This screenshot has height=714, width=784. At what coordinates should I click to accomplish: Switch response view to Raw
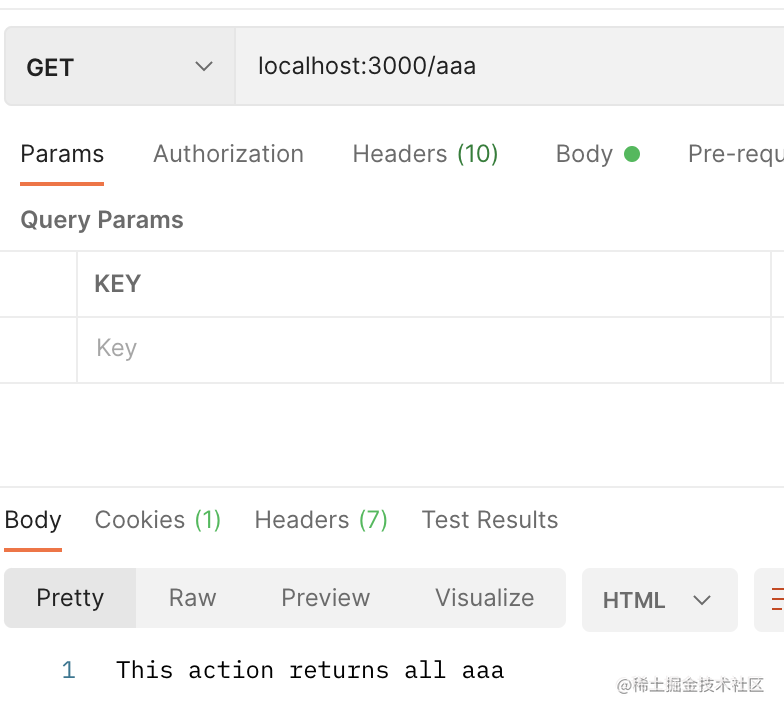click(192, 598)
